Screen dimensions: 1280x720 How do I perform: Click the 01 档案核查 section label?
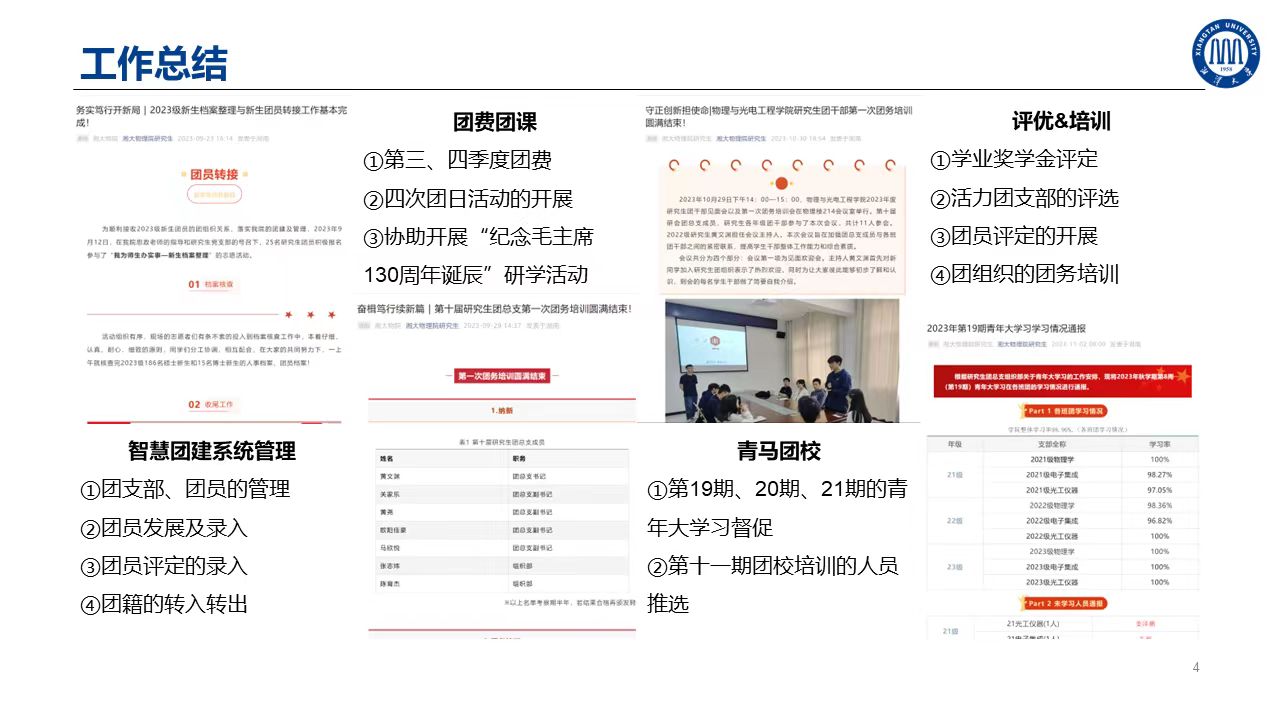point(211,285)
